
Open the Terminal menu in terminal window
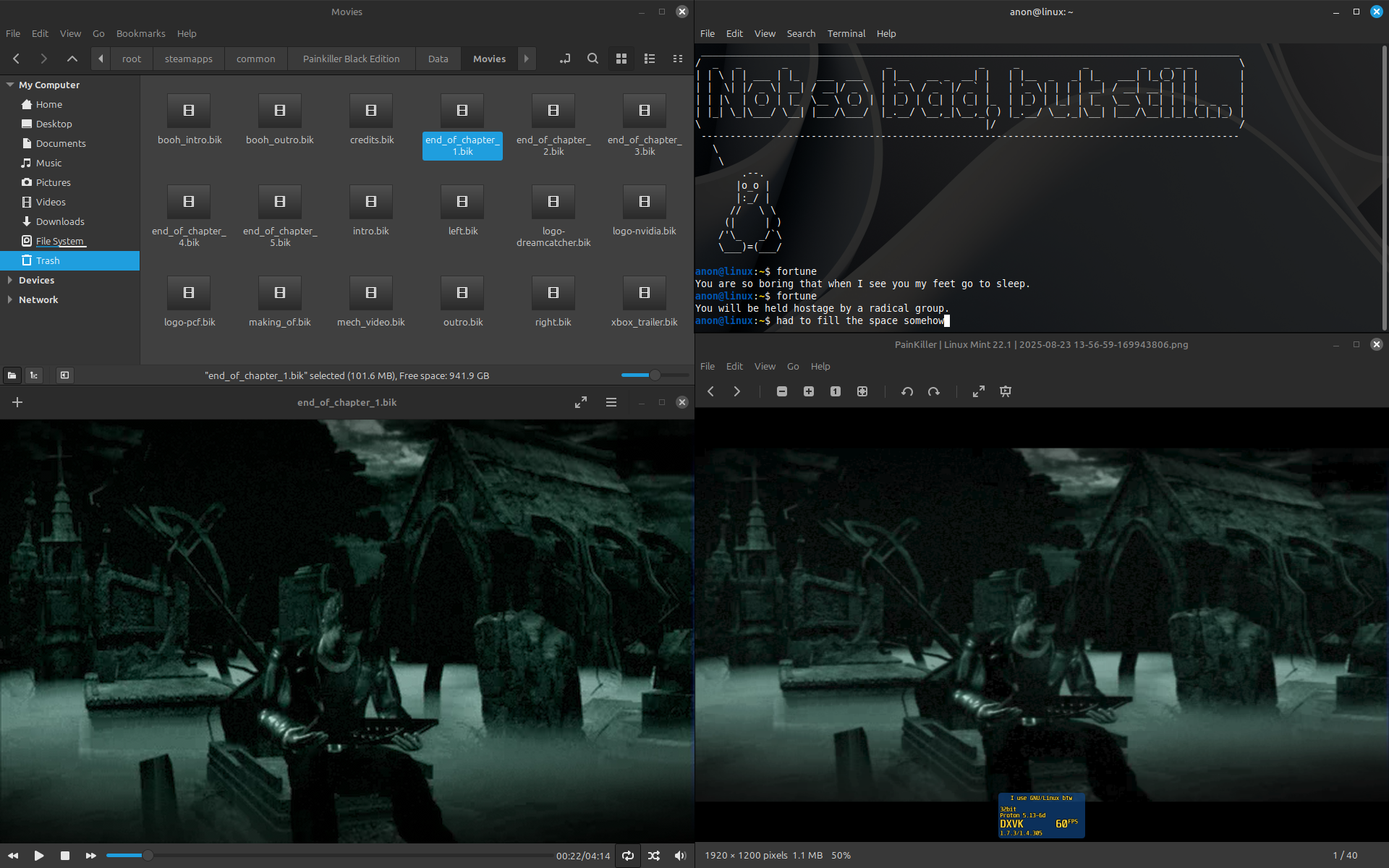point(846,33)
